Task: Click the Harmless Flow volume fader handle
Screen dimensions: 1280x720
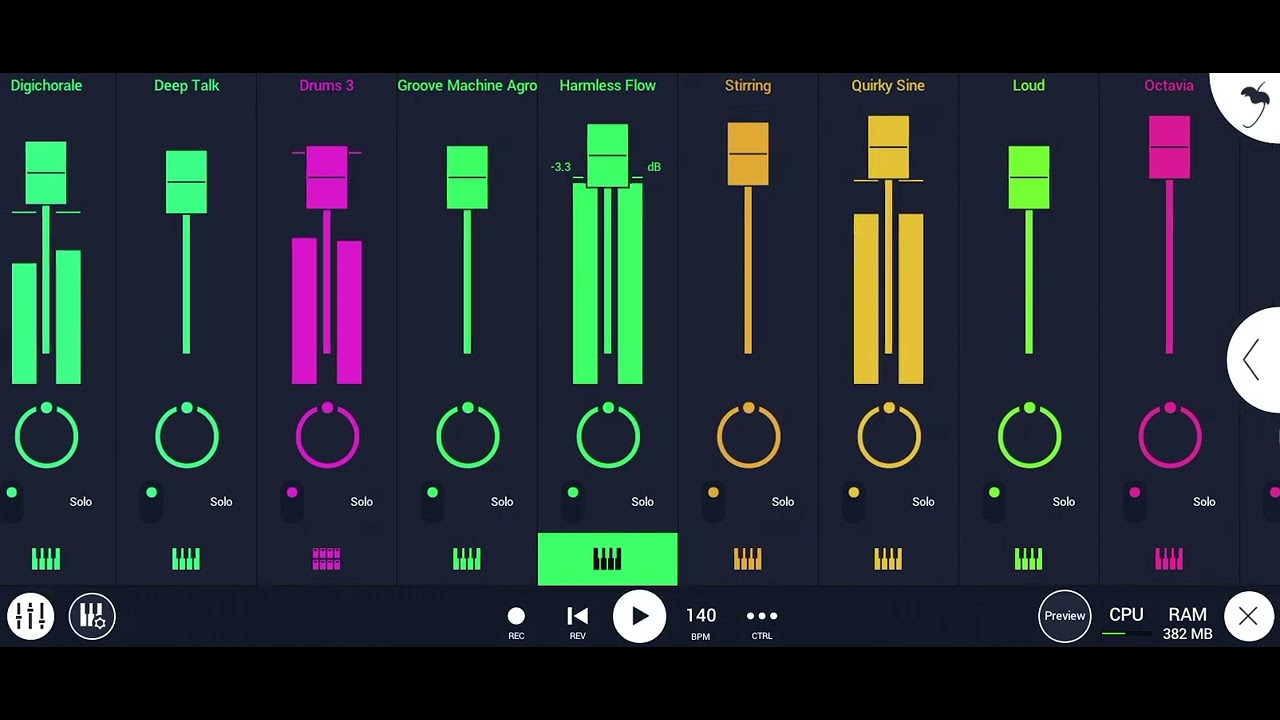Action: click(607, 155)
